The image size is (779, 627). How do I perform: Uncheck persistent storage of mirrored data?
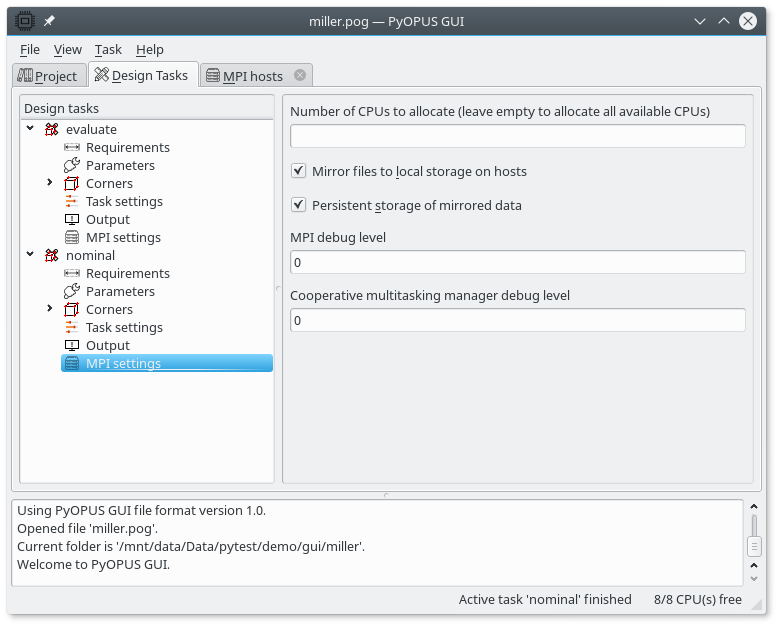click(298, 205)
